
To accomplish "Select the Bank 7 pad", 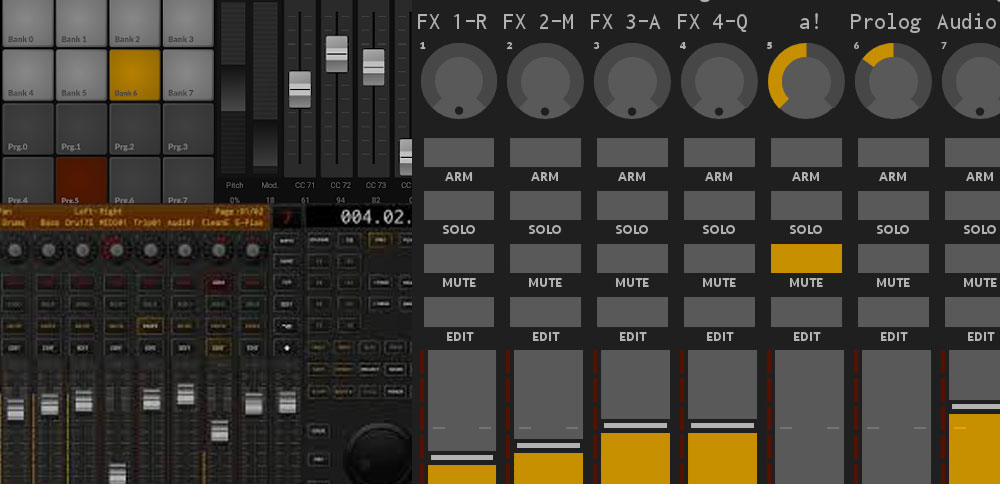I will (x=188, y=75).
